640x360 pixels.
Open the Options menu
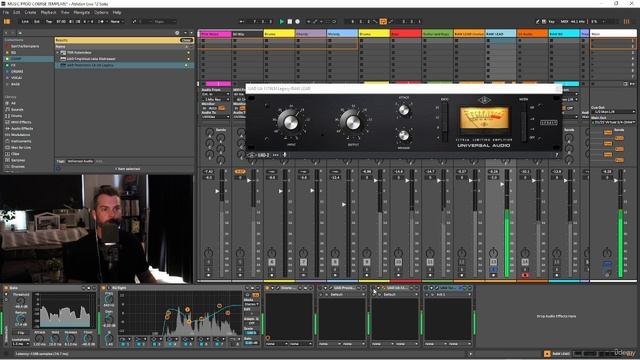coord(101,12)
